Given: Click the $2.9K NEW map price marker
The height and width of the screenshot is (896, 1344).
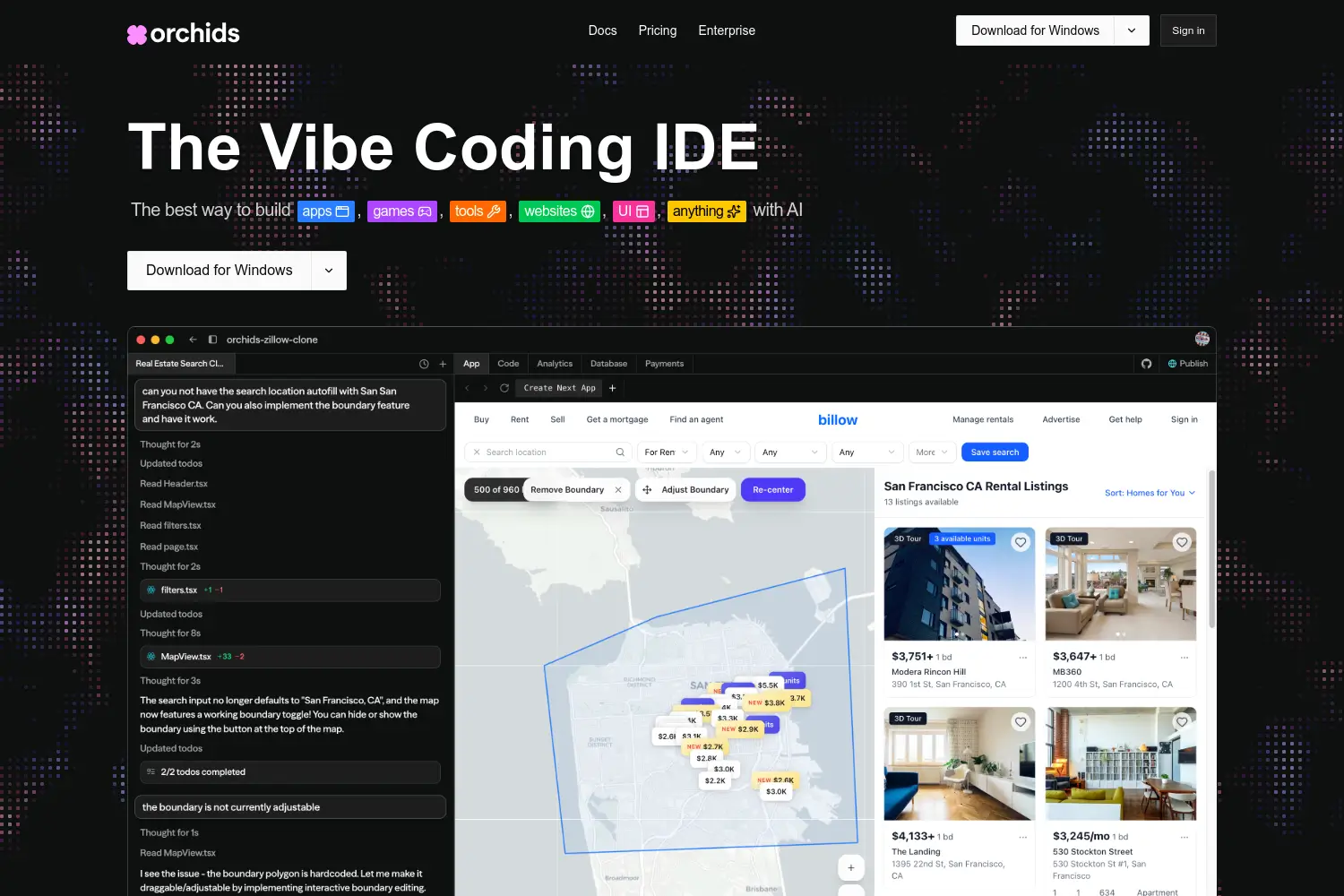Looking at the screenshot, I should [740, 729].
